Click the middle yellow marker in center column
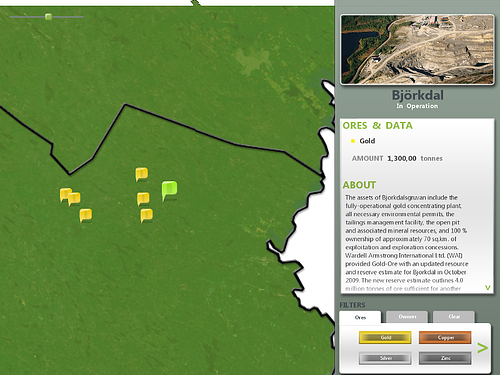The width and height of the screenshot is (500, 375). click(143, 199)
